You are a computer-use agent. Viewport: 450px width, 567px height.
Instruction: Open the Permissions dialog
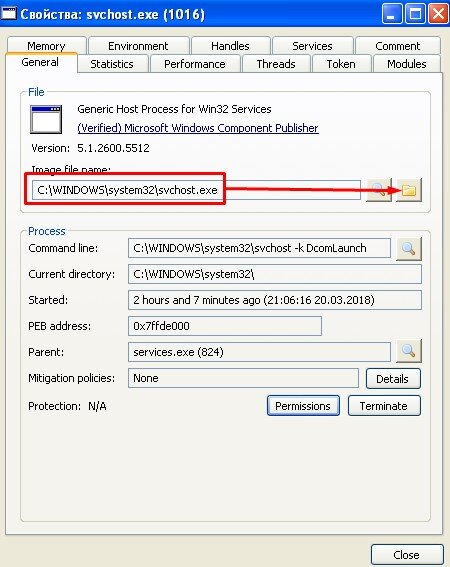point(303,406)
